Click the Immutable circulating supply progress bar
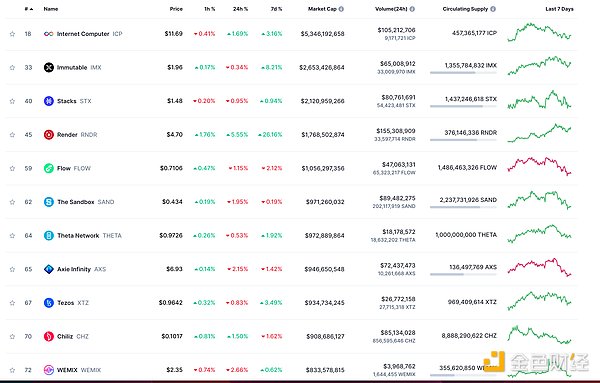The width and height of the screenshot is (600, 383). [463, 73]
